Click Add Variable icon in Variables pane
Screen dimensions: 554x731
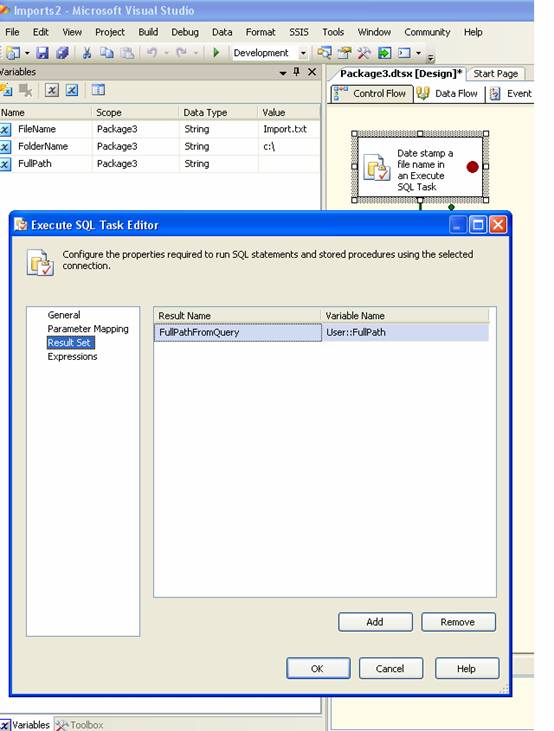click(6, 90)
